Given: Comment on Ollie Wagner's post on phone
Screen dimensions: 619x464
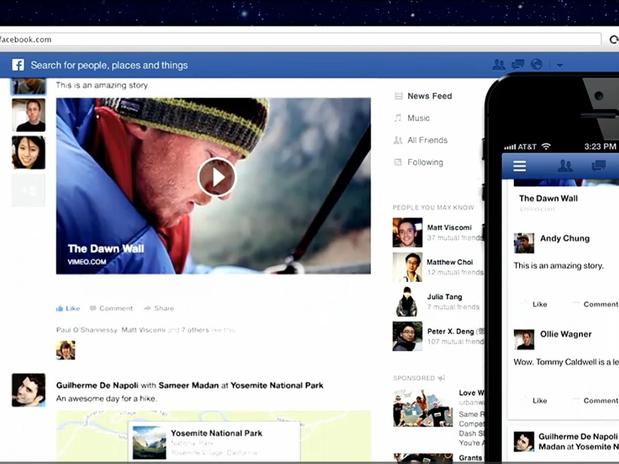Looking at the screenshot, I should (600, 401).
